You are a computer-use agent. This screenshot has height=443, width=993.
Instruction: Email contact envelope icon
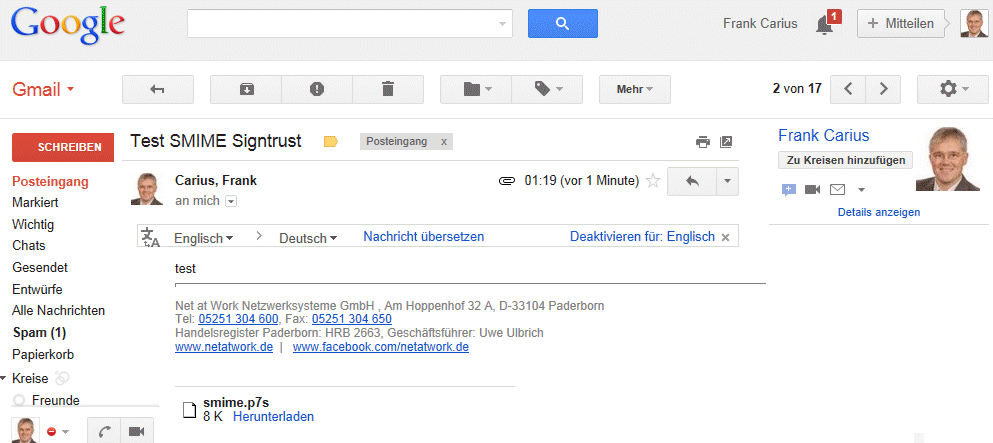(x=837, y=189)
